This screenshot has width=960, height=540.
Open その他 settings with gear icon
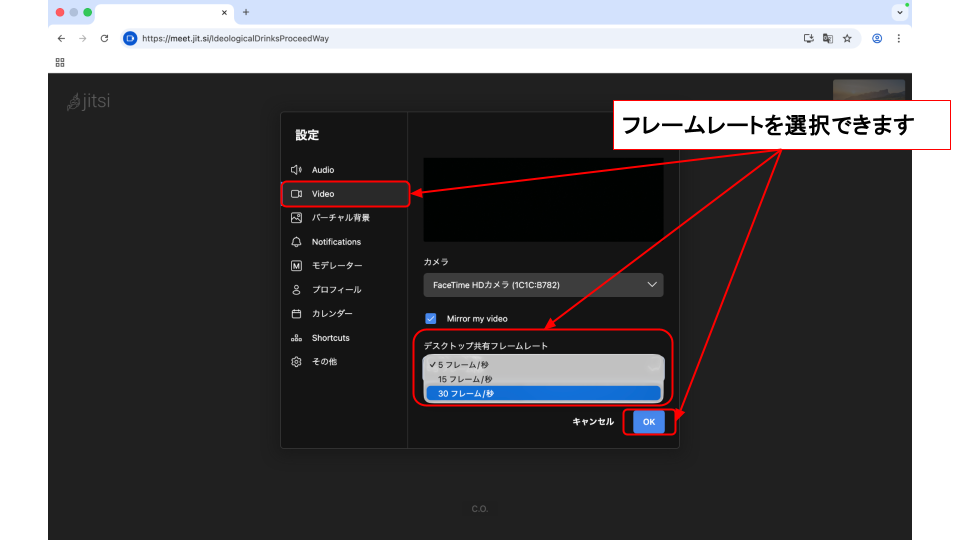coord(296,362)
